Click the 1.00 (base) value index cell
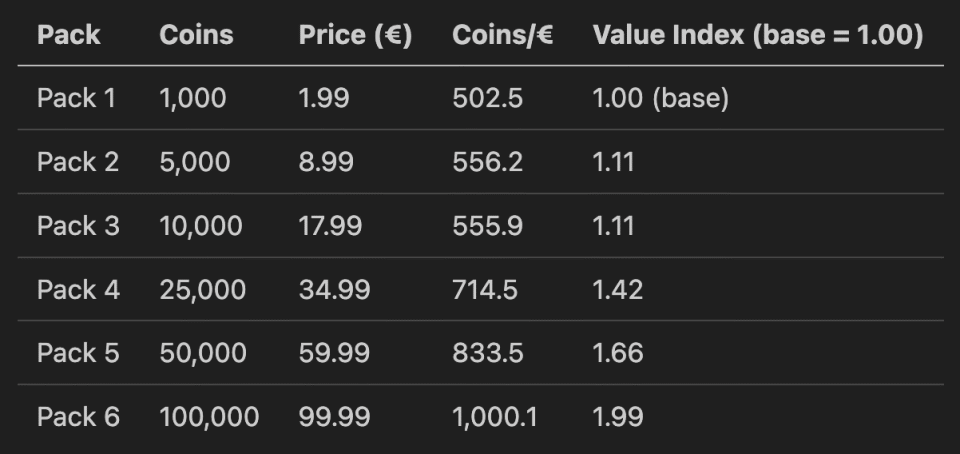This screenshot has width=960, height=454. click(x=660, y=98)
